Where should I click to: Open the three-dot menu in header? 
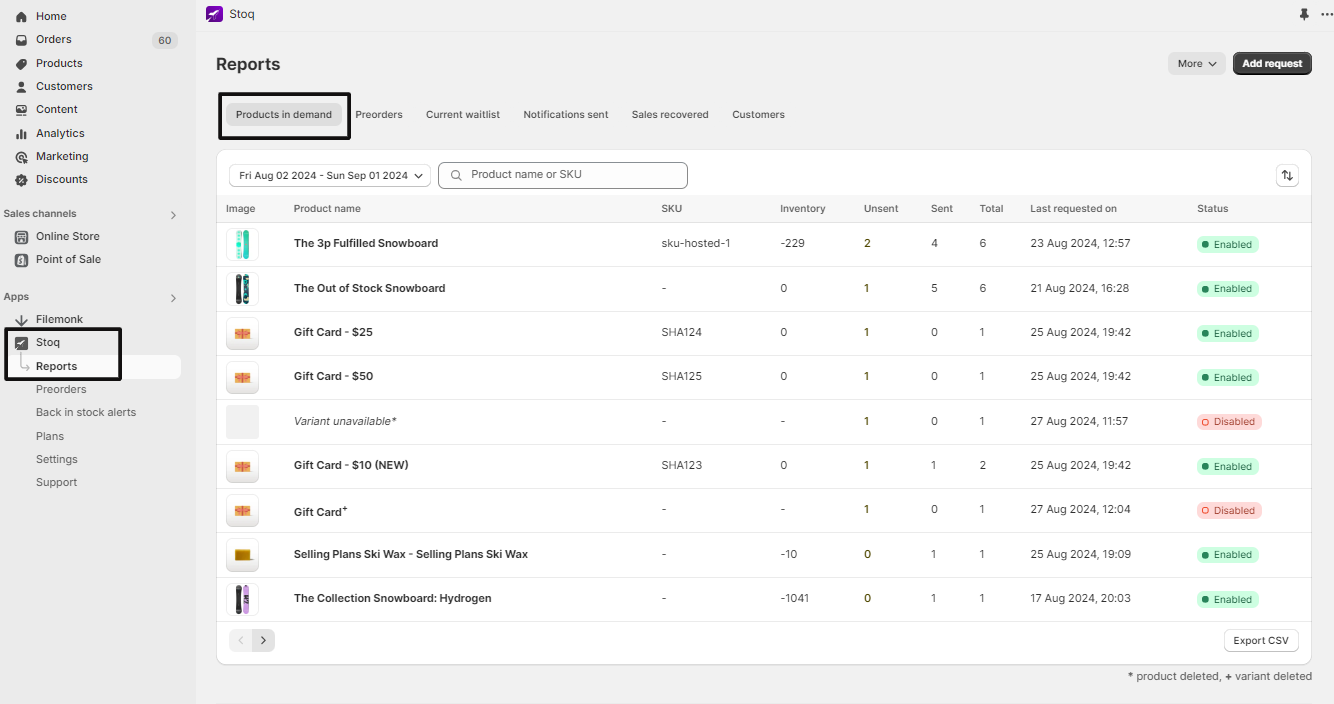(x=1326, y=14)
